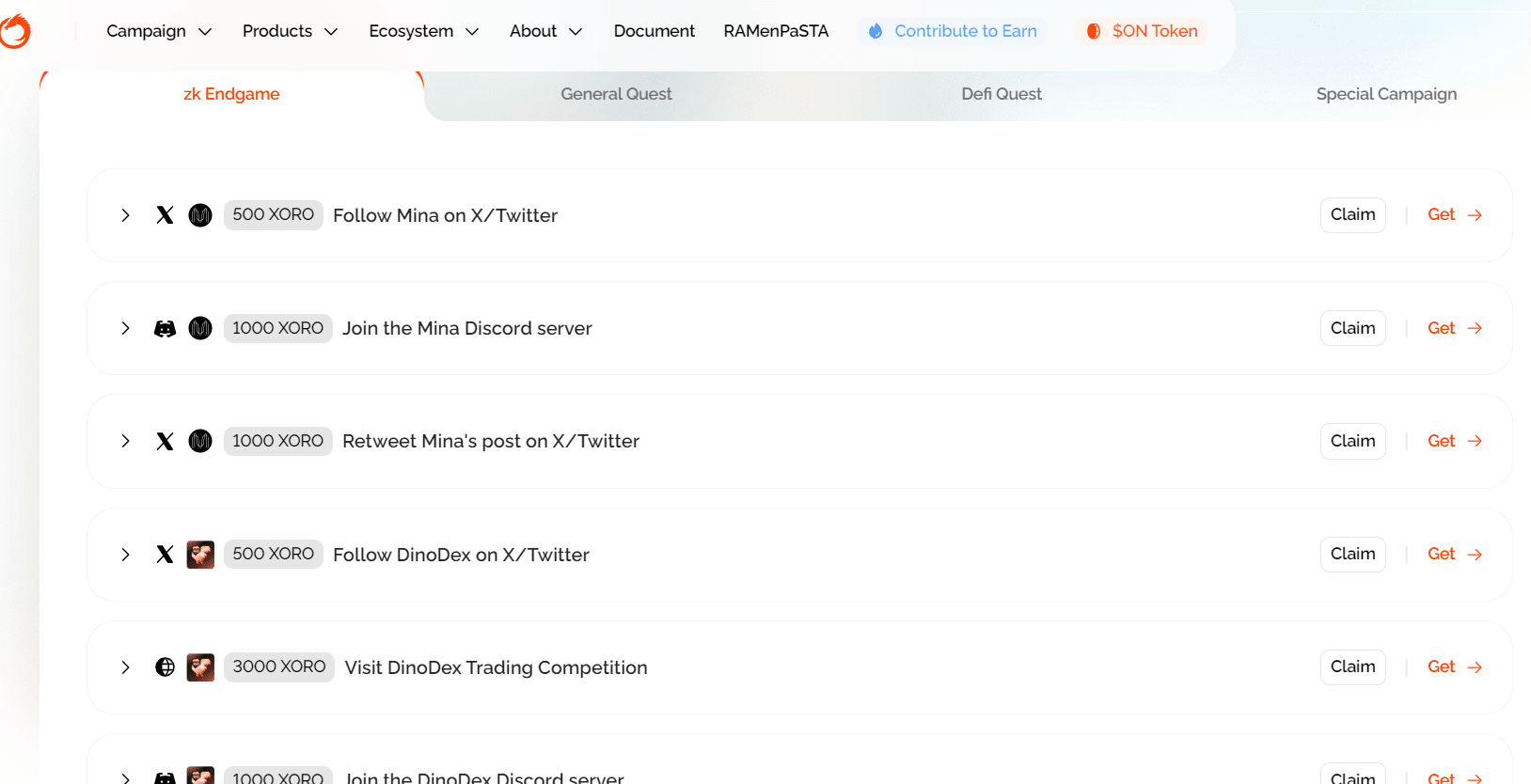Click arrow icon beside Get in Follow DinoDex row
The image size is (1531, 784).
1475,555
